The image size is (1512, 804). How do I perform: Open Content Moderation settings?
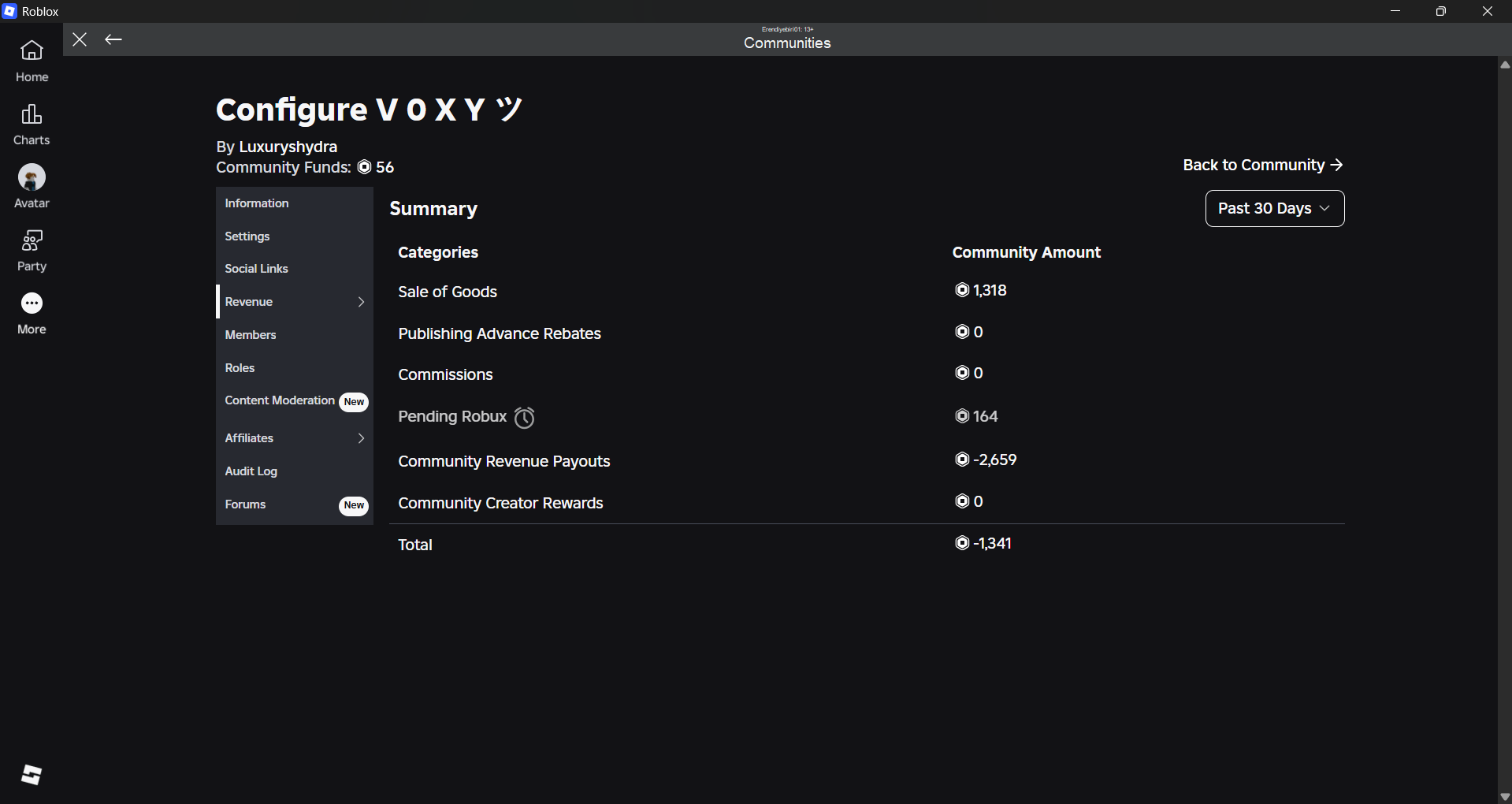point(295,401)
